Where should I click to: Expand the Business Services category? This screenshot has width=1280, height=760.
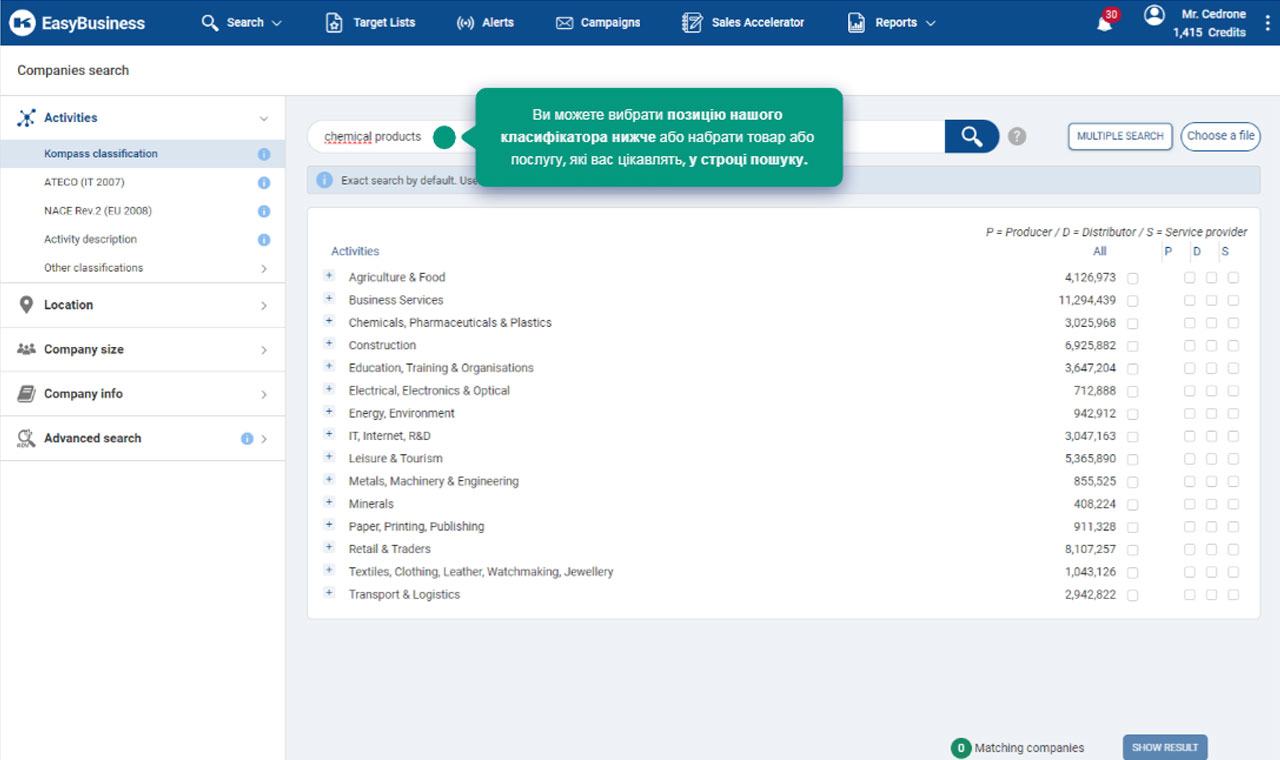pyautogui.click(x=329, y=299)
